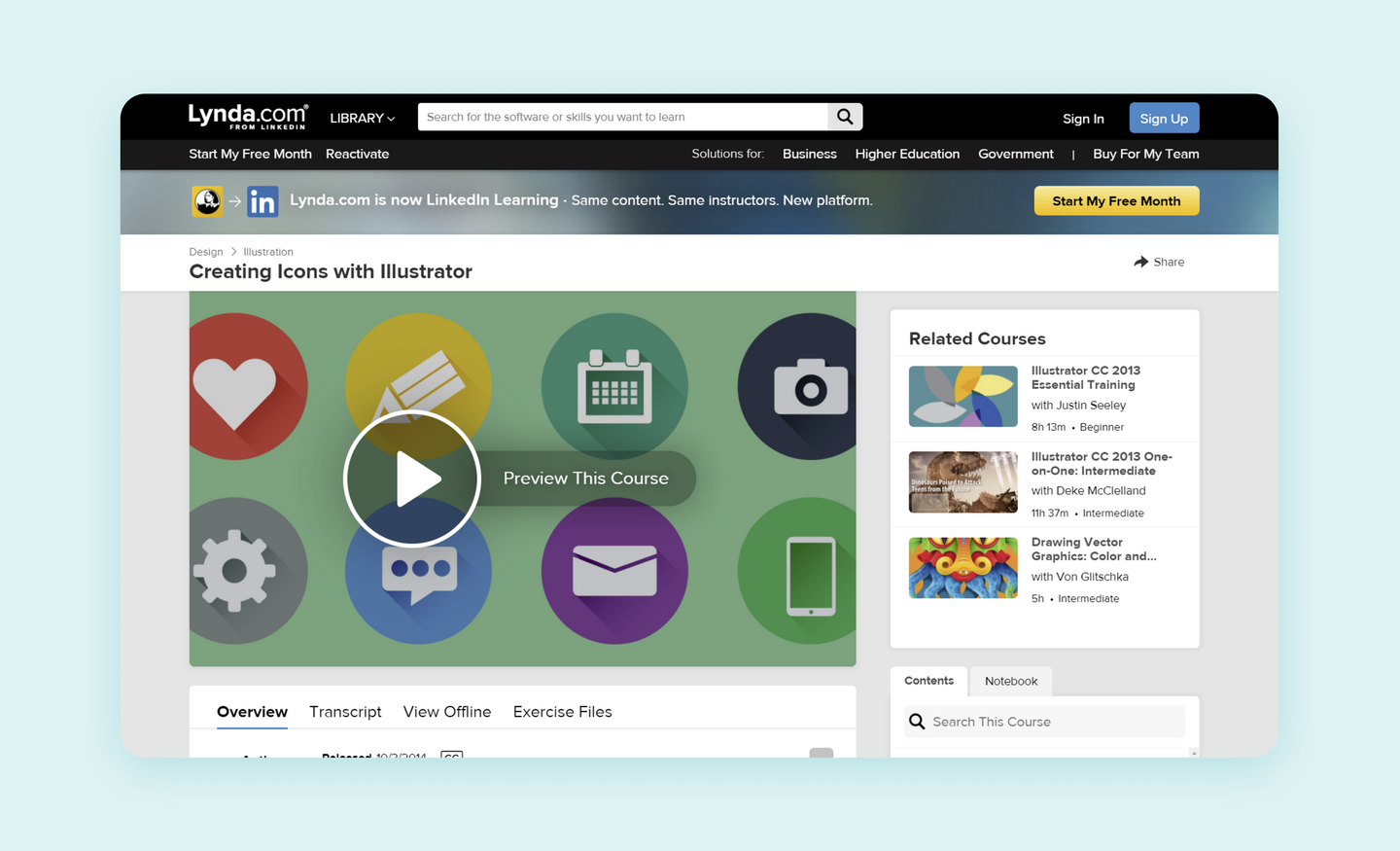1400x851 pixels.
Task: Click the search field for software or skills
Action: click(622, 117)
